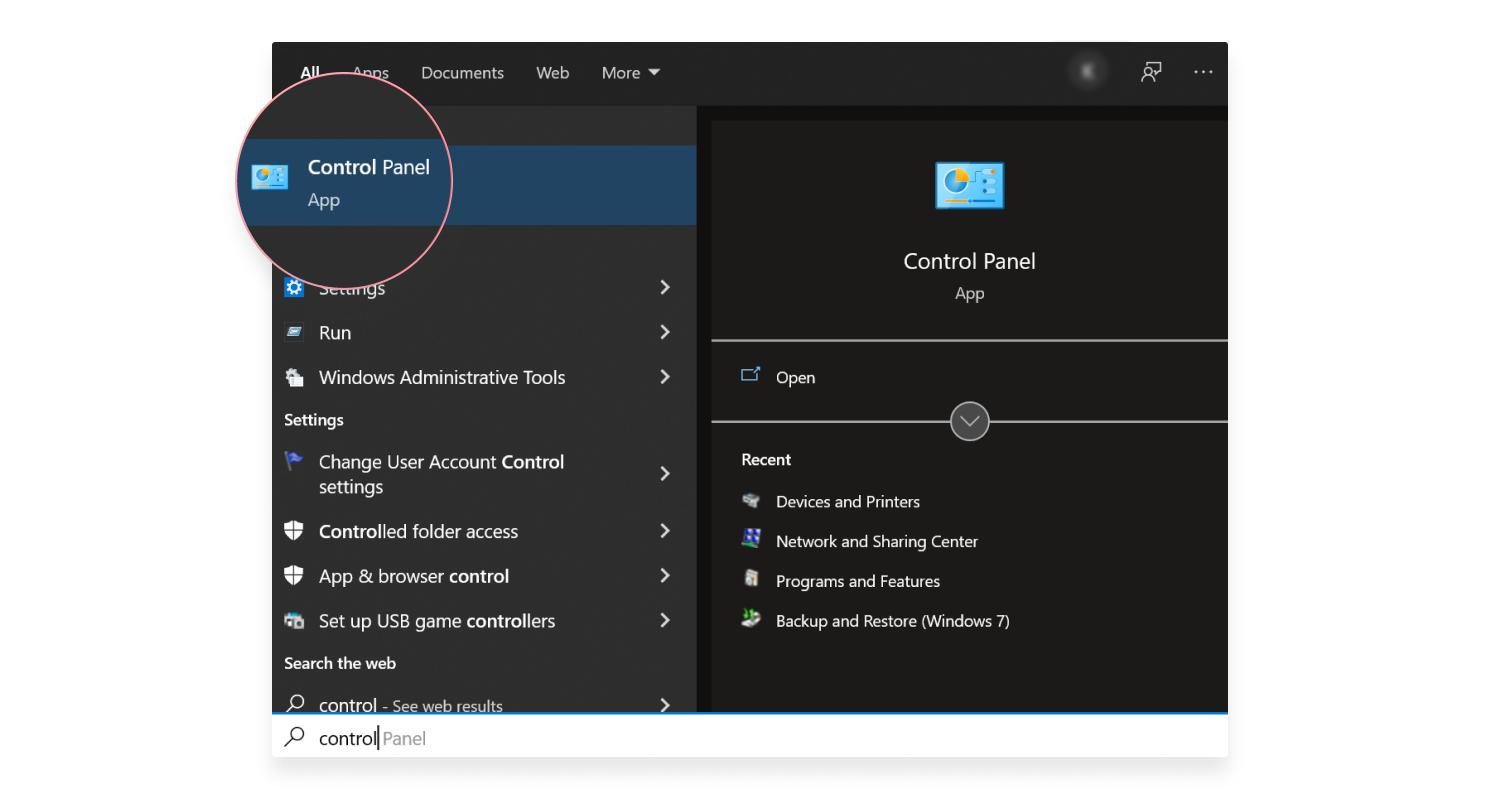Select Change User Account Control settings text

[441, 474]
